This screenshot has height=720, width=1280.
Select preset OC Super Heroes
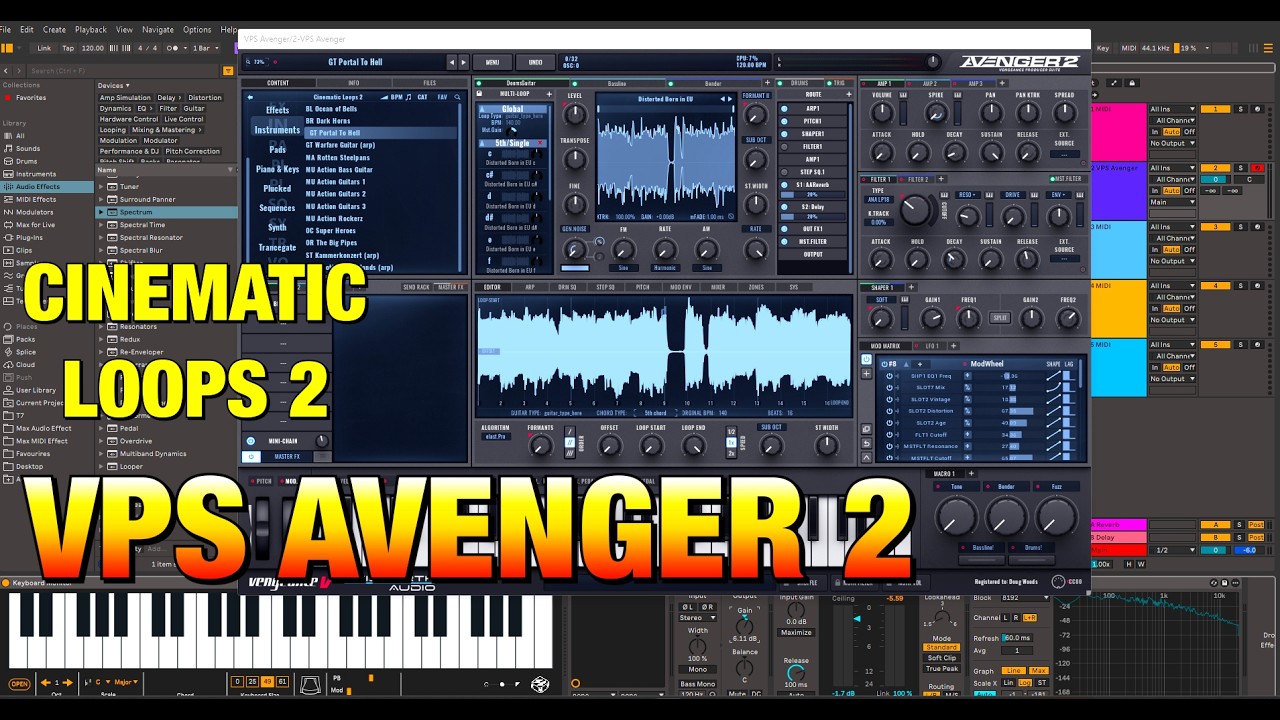pos(331,230)
